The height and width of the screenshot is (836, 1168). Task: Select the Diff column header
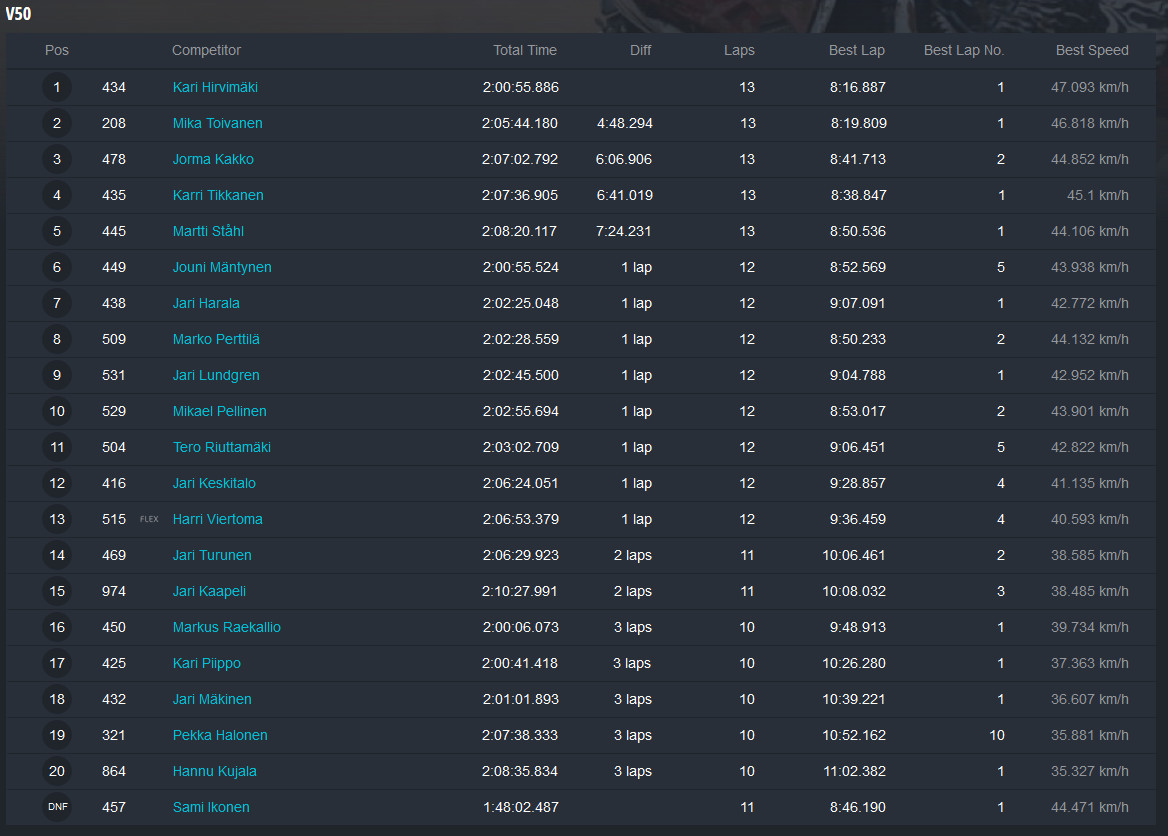coord(641,50)
